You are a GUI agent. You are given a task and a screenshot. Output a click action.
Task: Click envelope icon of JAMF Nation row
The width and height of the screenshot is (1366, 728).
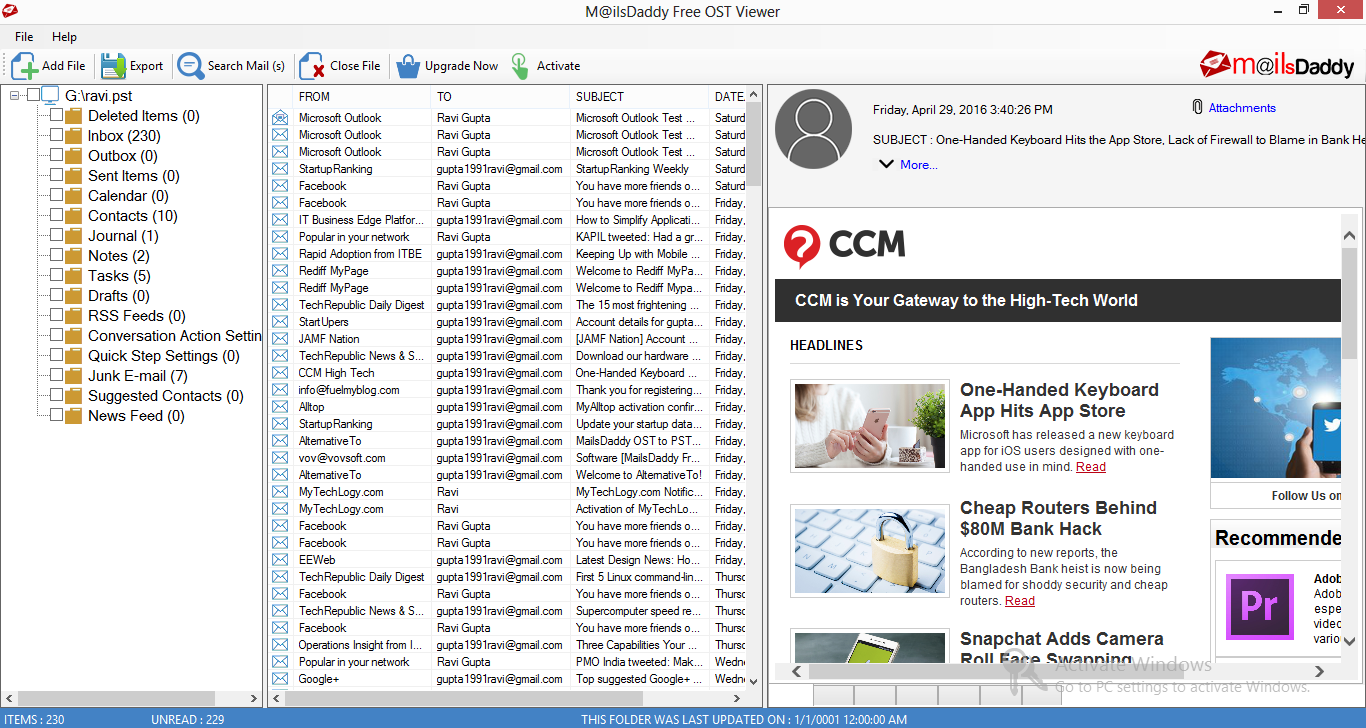point(280,339)
